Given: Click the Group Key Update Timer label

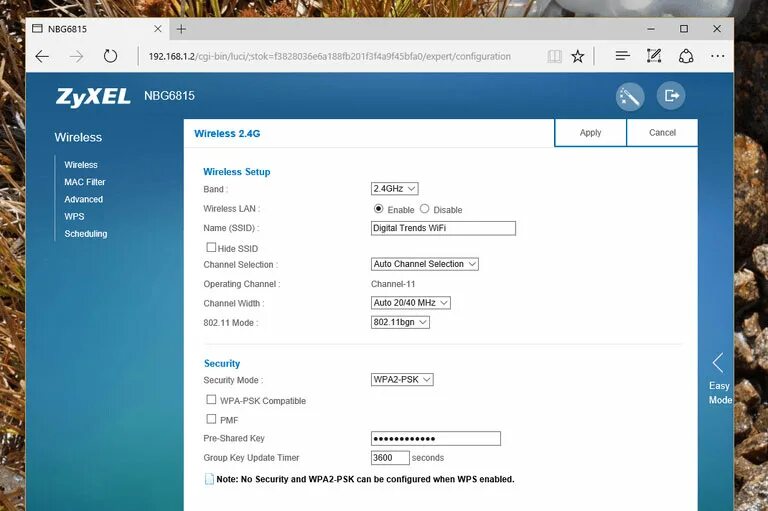Looking at the screenshot, I should point(251,458).
